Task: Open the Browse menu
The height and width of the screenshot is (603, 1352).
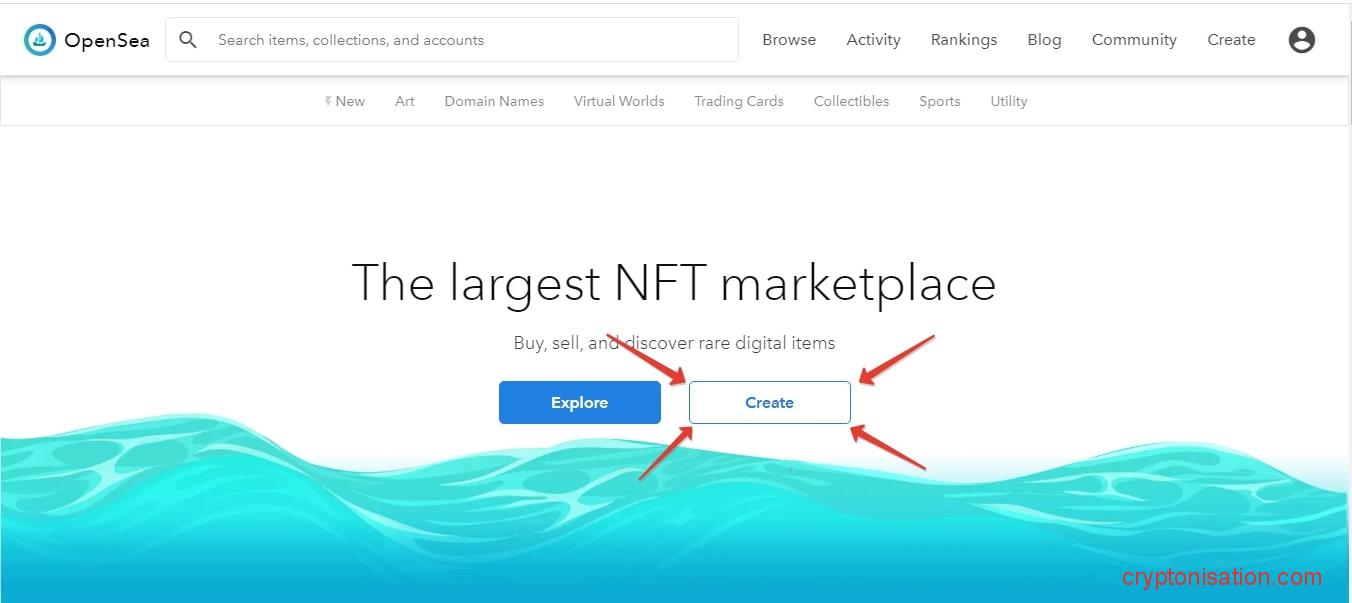Action: pos(788,40)
